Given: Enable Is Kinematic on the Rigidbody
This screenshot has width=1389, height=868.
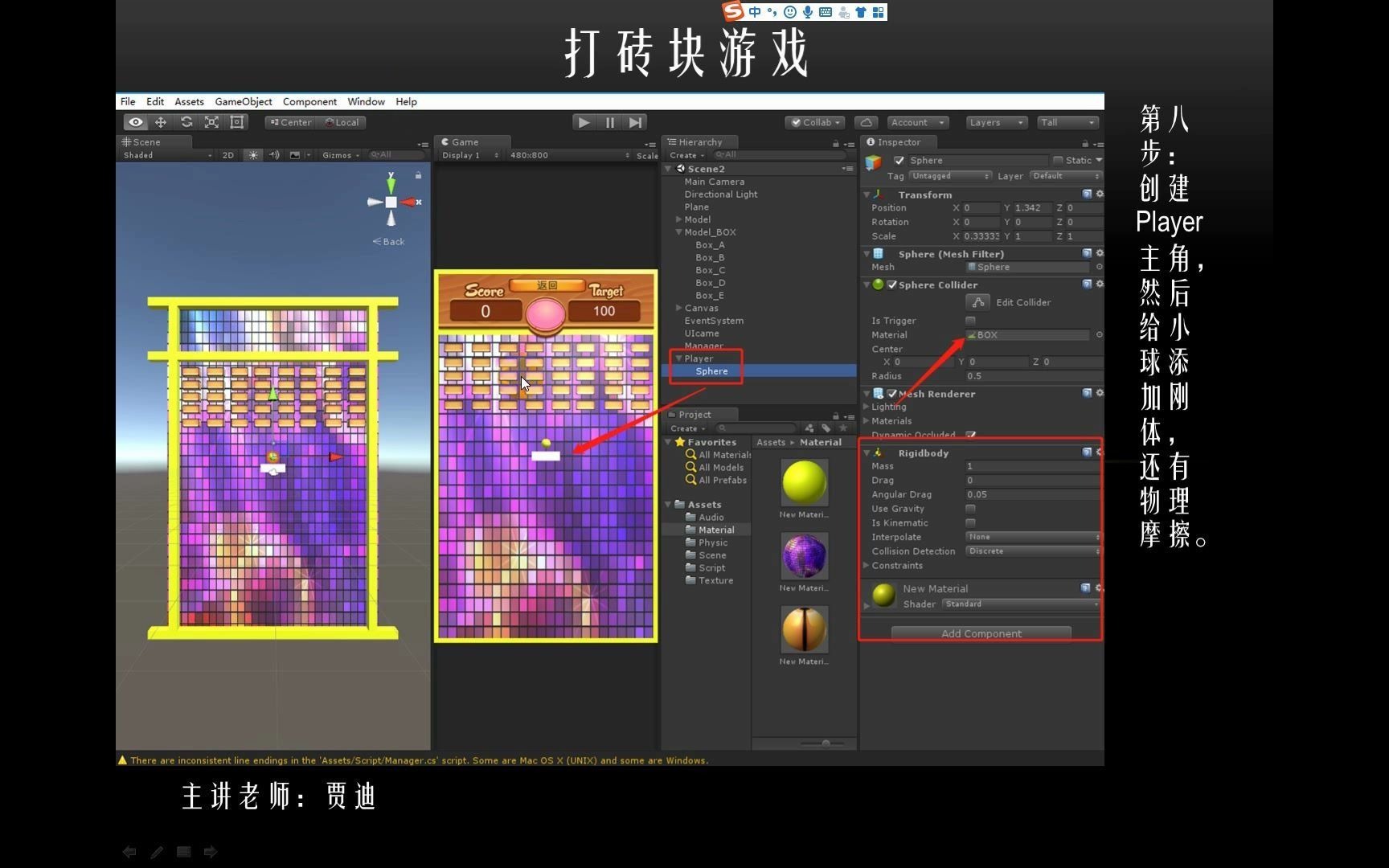Looking at the screenshot, I should (970, 522).
